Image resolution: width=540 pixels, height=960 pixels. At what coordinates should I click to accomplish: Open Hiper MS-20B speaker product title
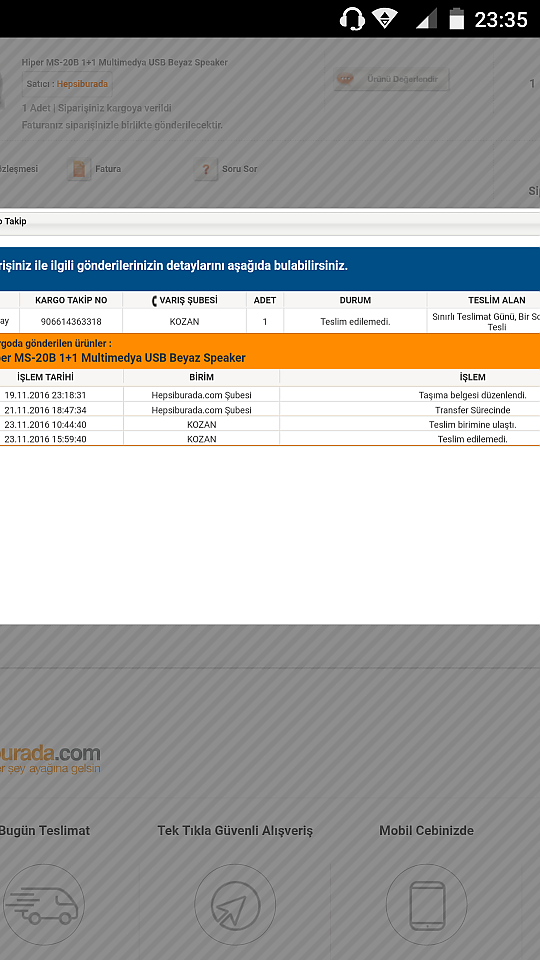124,62
